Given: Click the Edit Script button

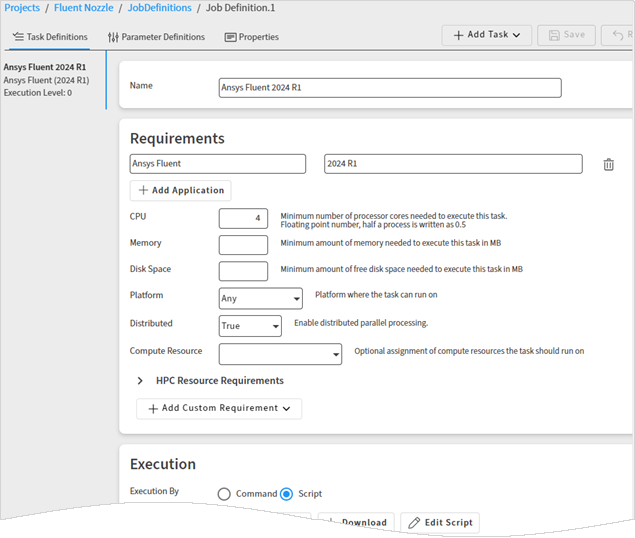Looking at the screenshot, I should [440, 523].
